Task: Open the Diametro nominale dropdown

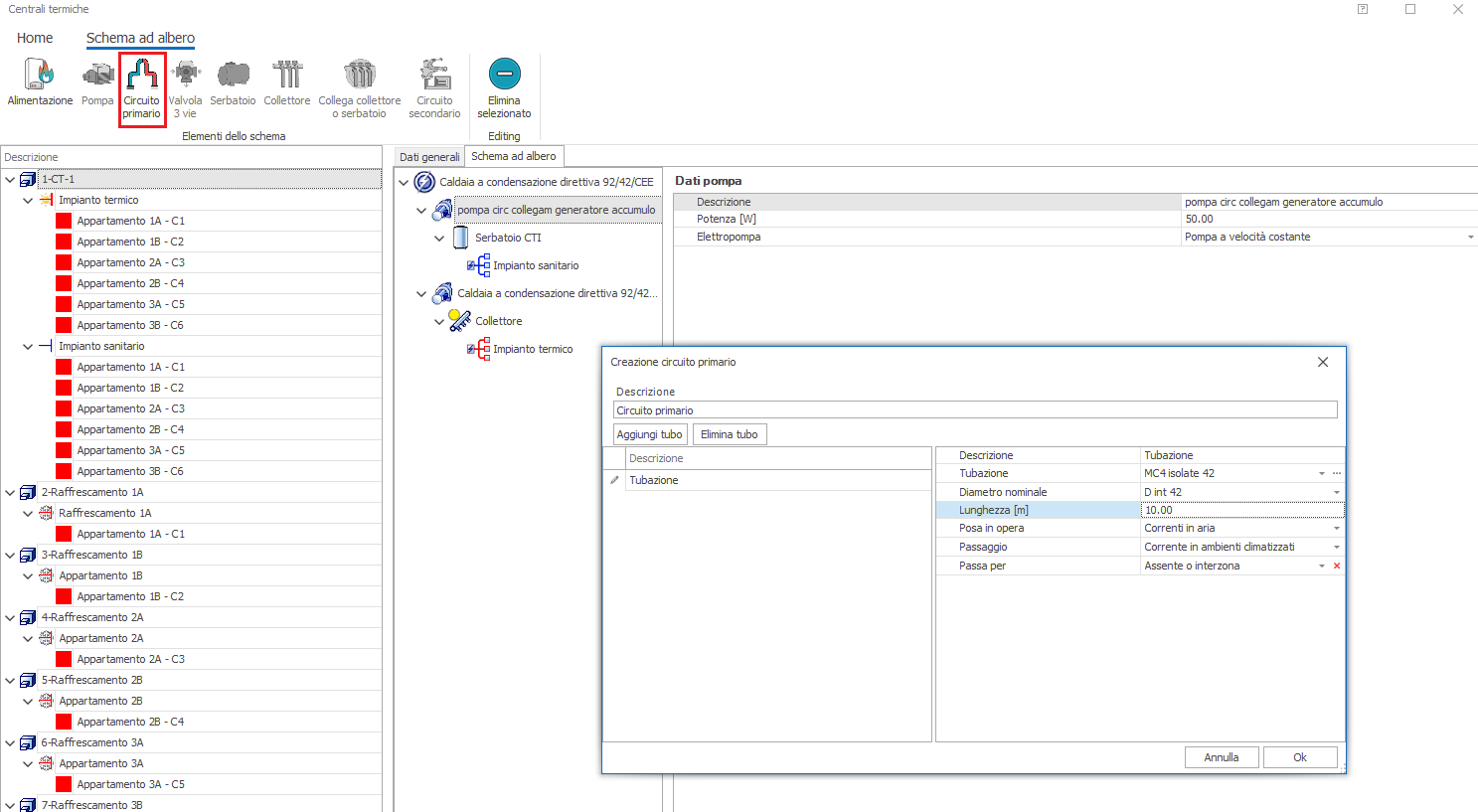Action: tap(1336, 493)
